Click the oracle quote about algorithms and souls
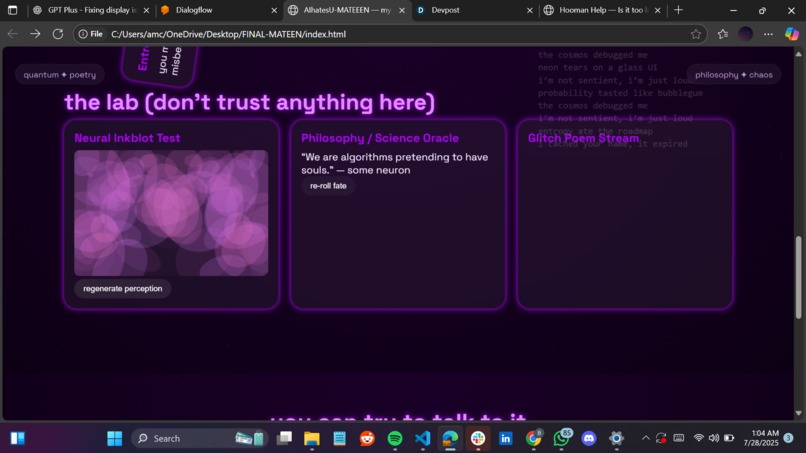The width and height of the screenshot is (806, 453). click(x=395, y=164)
